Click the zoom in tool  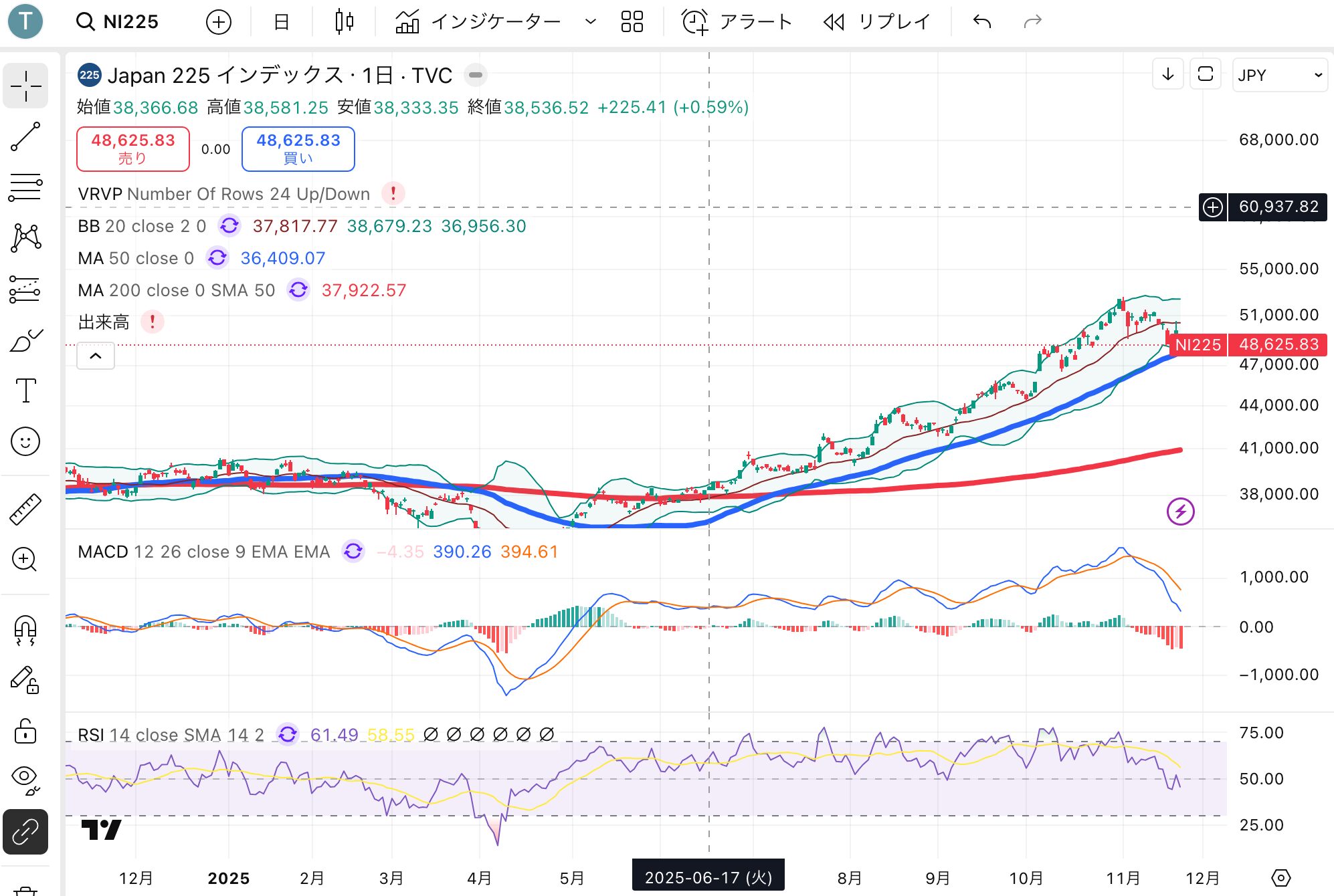(x=25, y=559)
